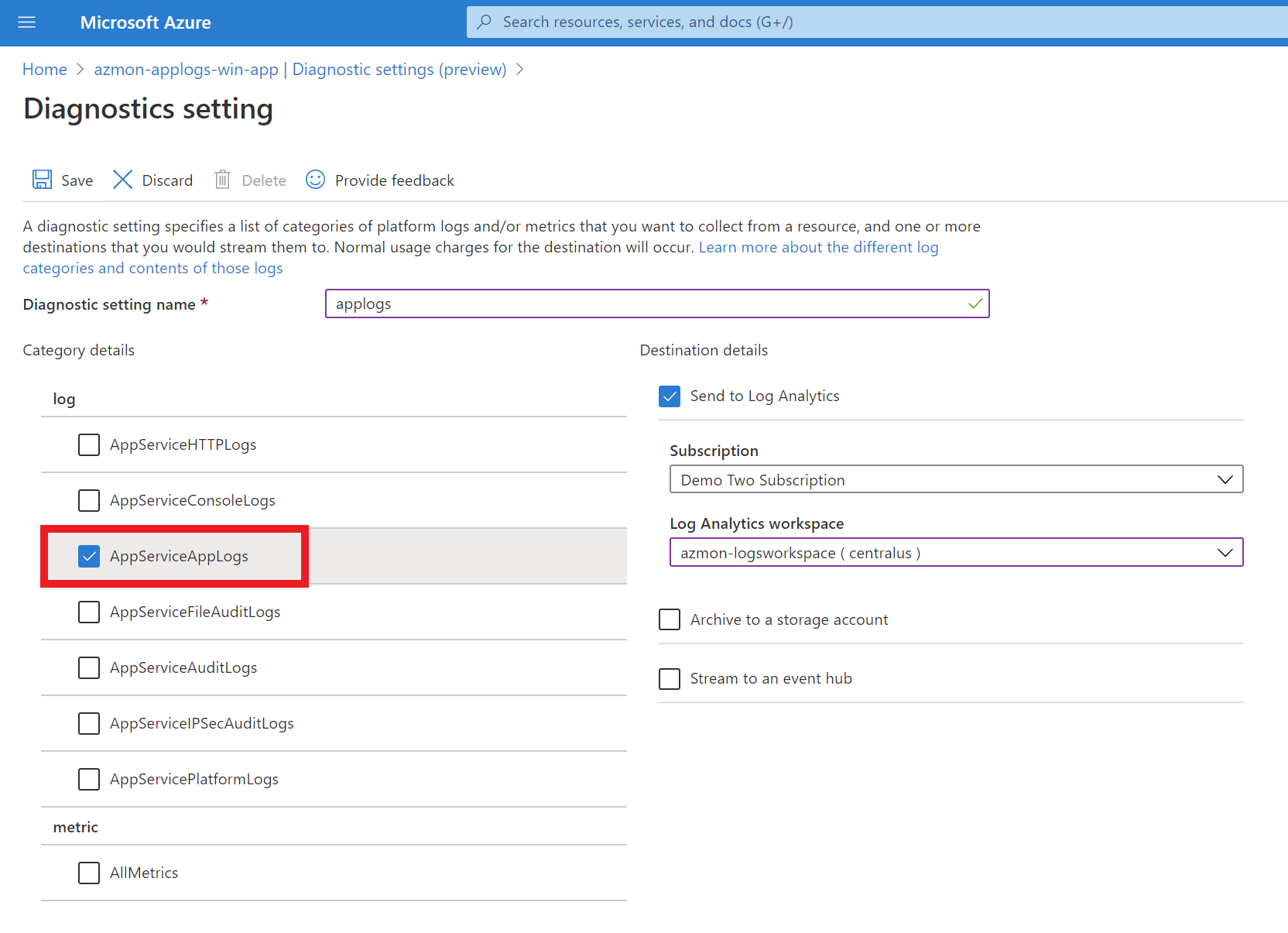This screenshot has width=1288, height=933.
Task: Click the Discard X icon
Action: (122, 179)
